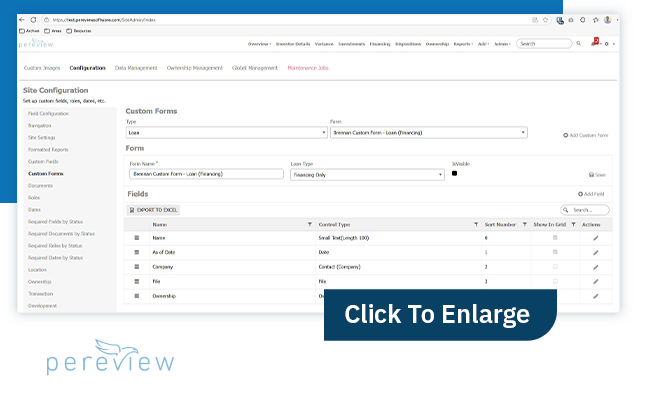
Task: Toggle Show In Grid for Name row
Action: (x=555, y=238)
